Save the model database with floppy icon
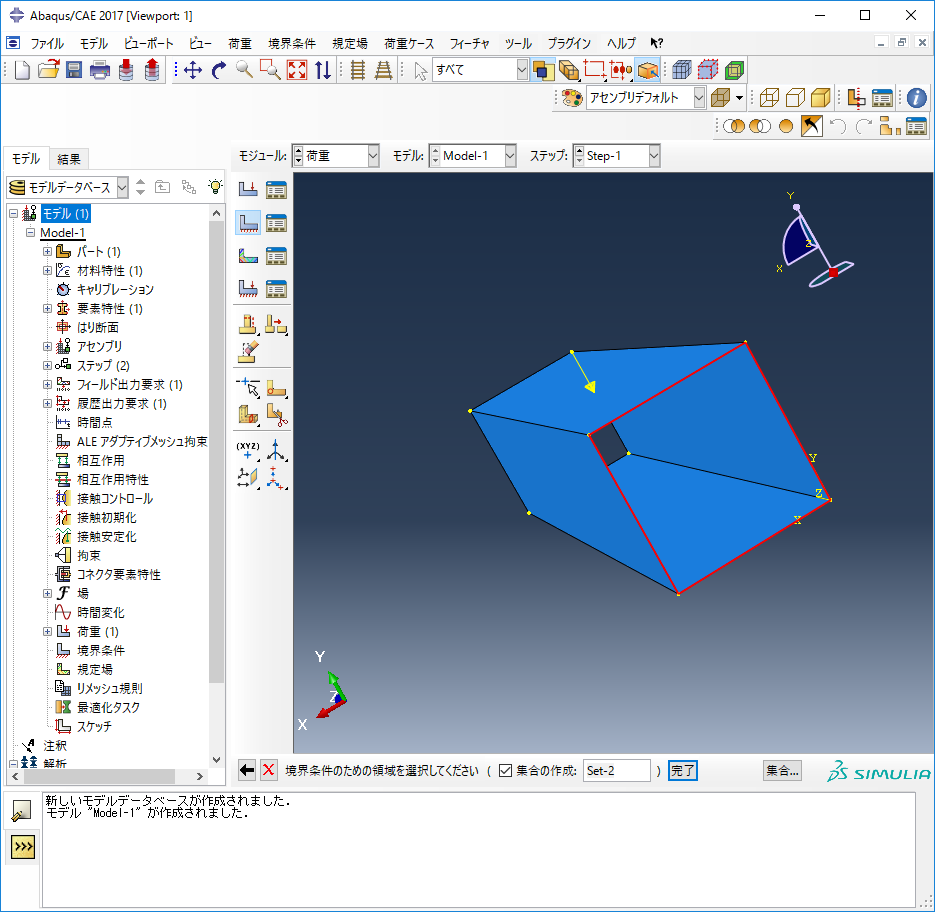935x912 pixels. (x=74, y=70)
